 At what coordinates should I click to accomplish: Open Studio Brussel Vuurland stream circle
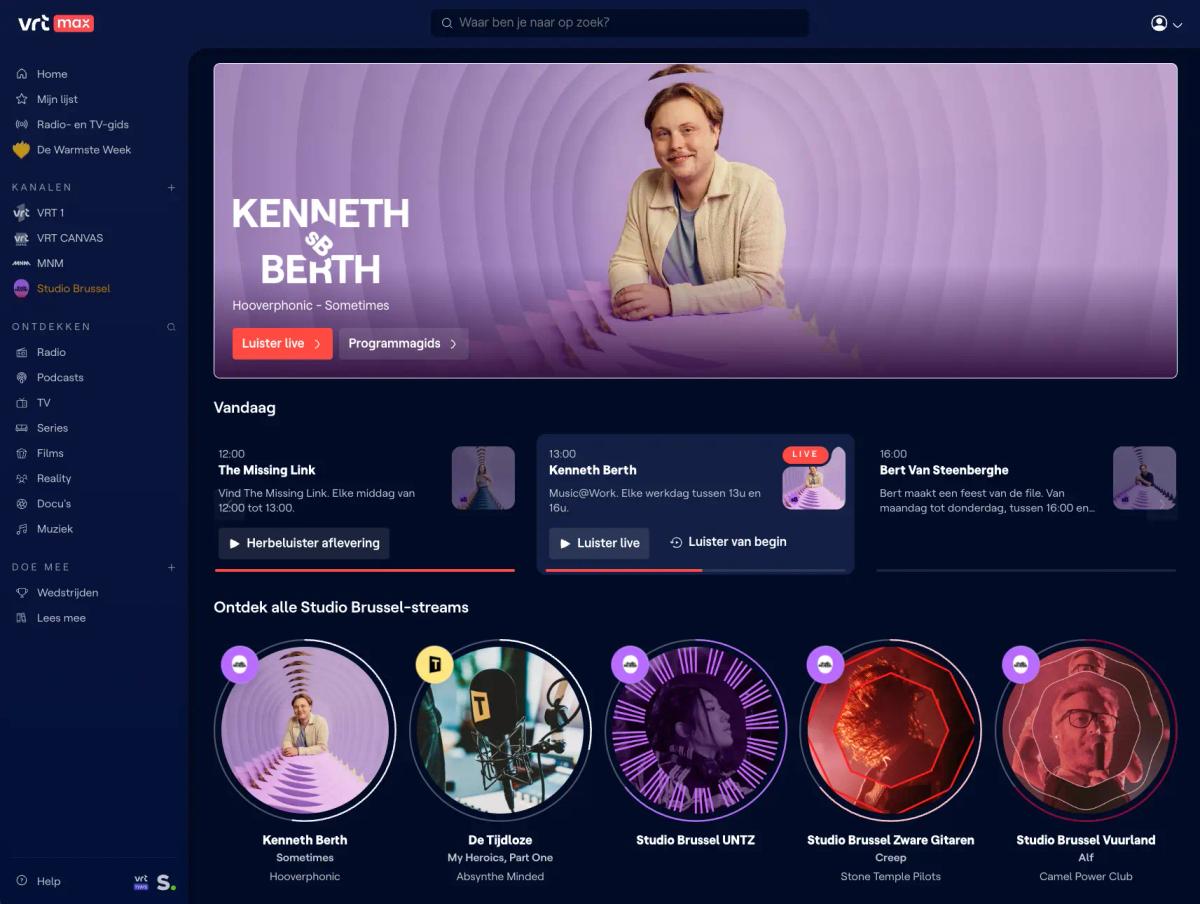1086,730
